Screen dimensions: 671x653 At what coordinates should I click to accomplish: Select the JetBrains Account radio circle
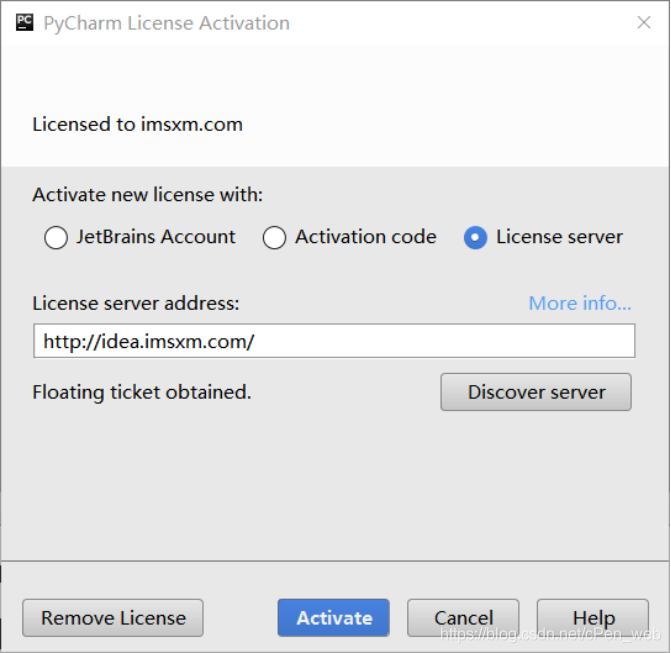56,238
